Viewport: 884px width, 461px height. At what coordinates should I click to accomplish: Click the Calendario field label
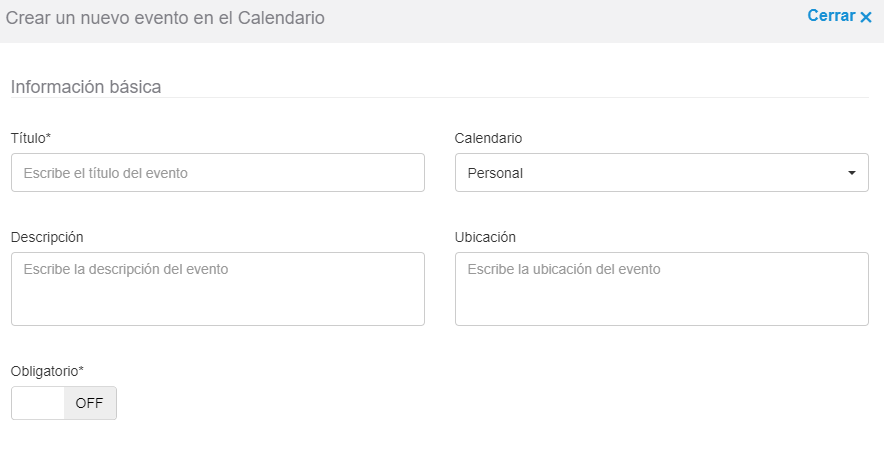point(488,138)
